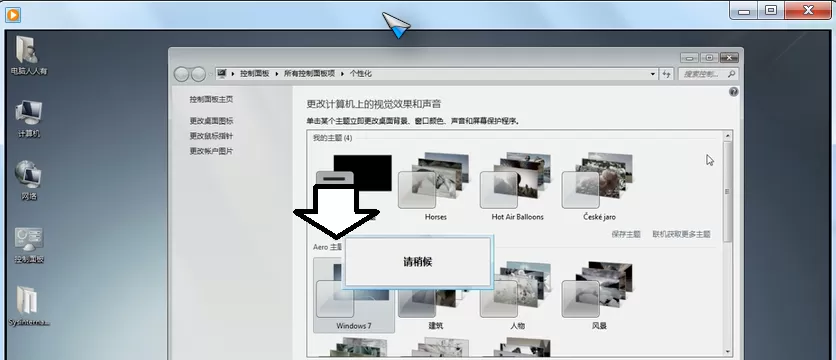The image size is (836, 360).
Task: Click the forward navigation arrow
Action: point(198,74)
